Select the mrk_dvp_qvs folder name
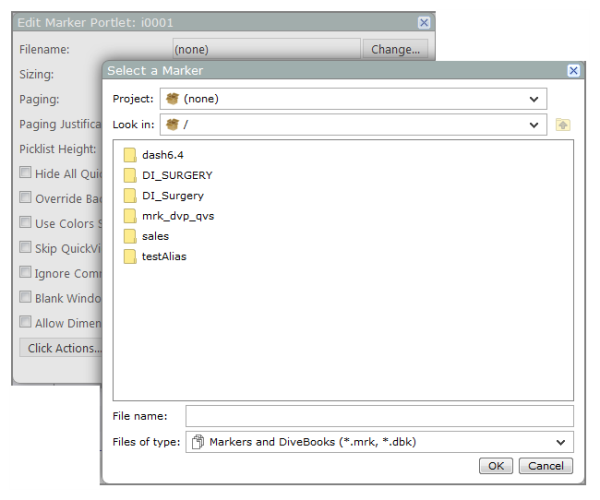The image size is (600, 500). coord(178,216)
